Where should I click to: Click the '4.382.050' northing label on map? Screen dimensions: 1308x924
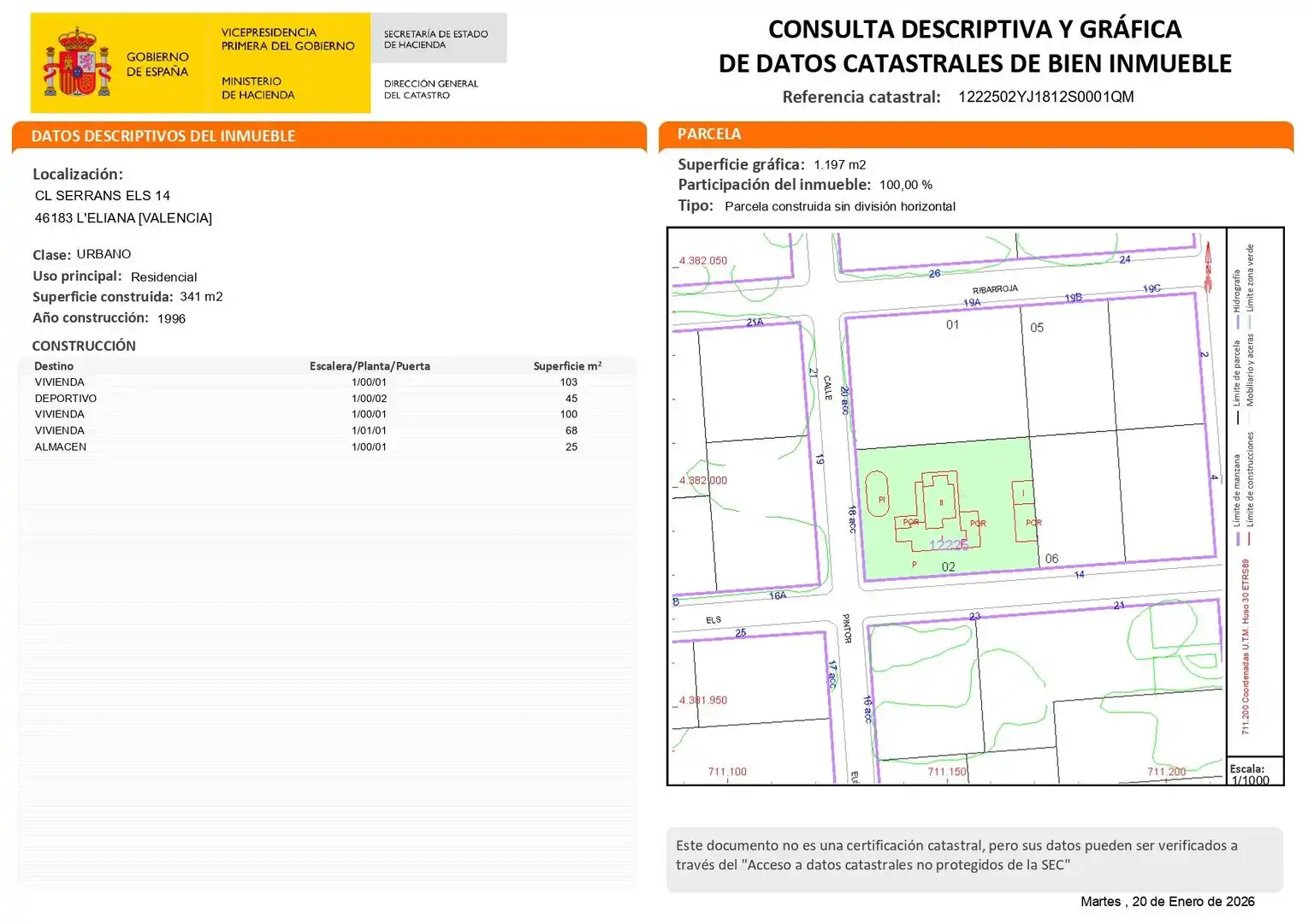pyautogui.click(x=703, y=261)
